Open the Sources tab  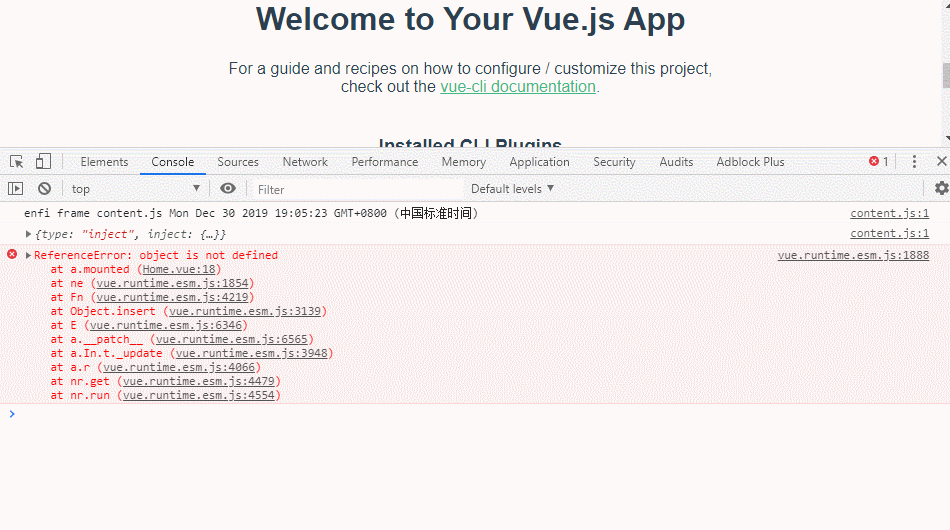238,162
